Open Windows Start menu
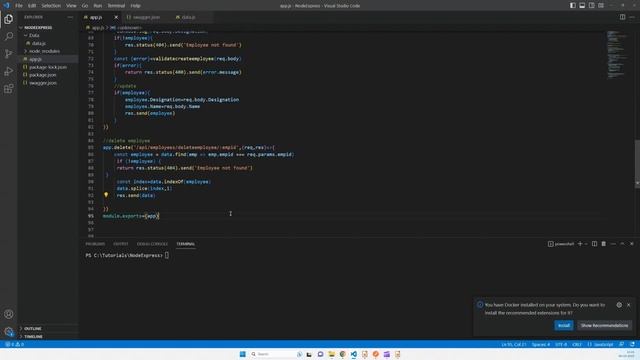Image resolution: width=640 pixels, height=360 pixels. (x=242, y=354)
